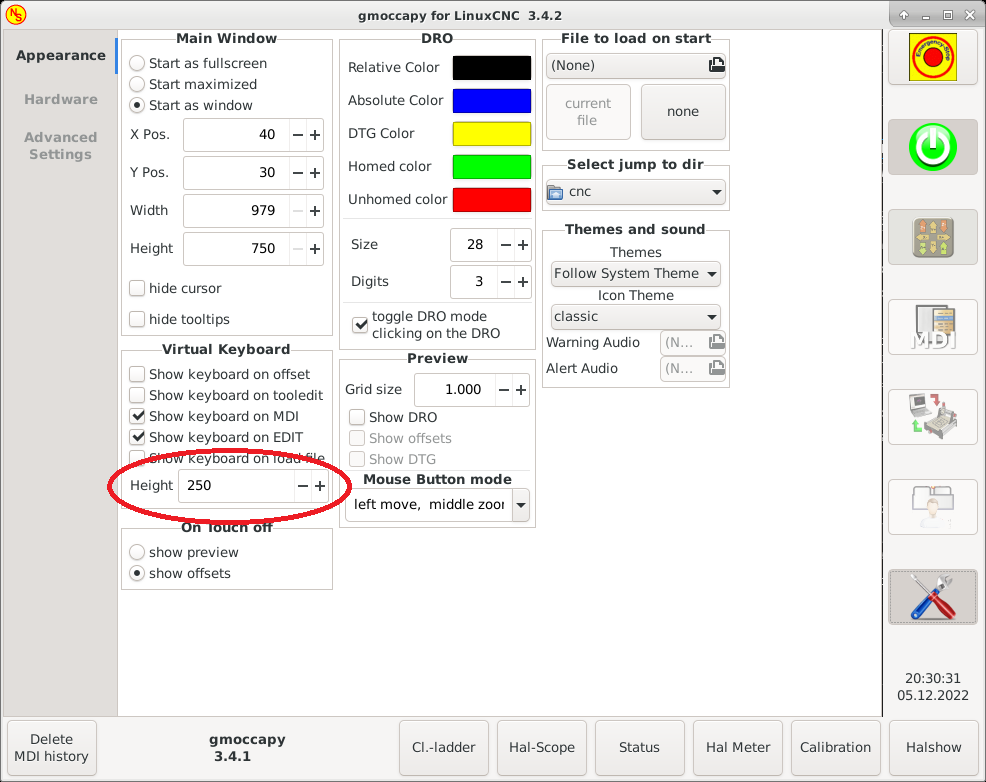
Task: Decrease virtual keyboard Height value
Action: (x=303, y=485)
